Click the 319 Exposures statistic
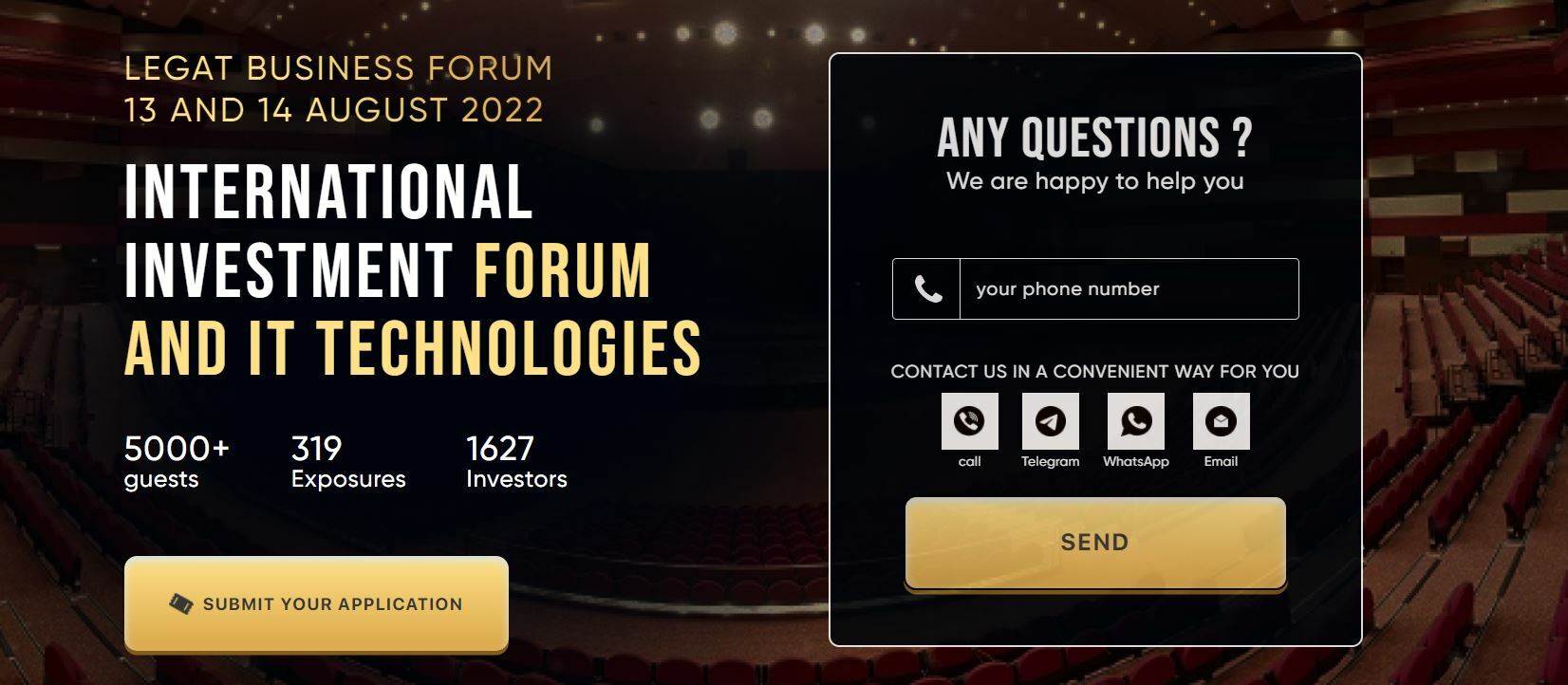This screenshot has width=1568, height=685. [348, 462]
